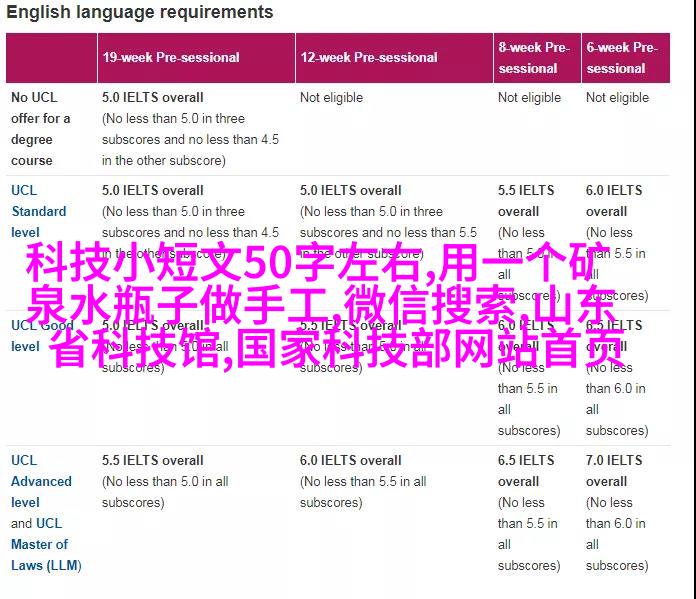Open the UCL Good level link
This screenshot has width=696, height=599.
[x=42, y=336]
